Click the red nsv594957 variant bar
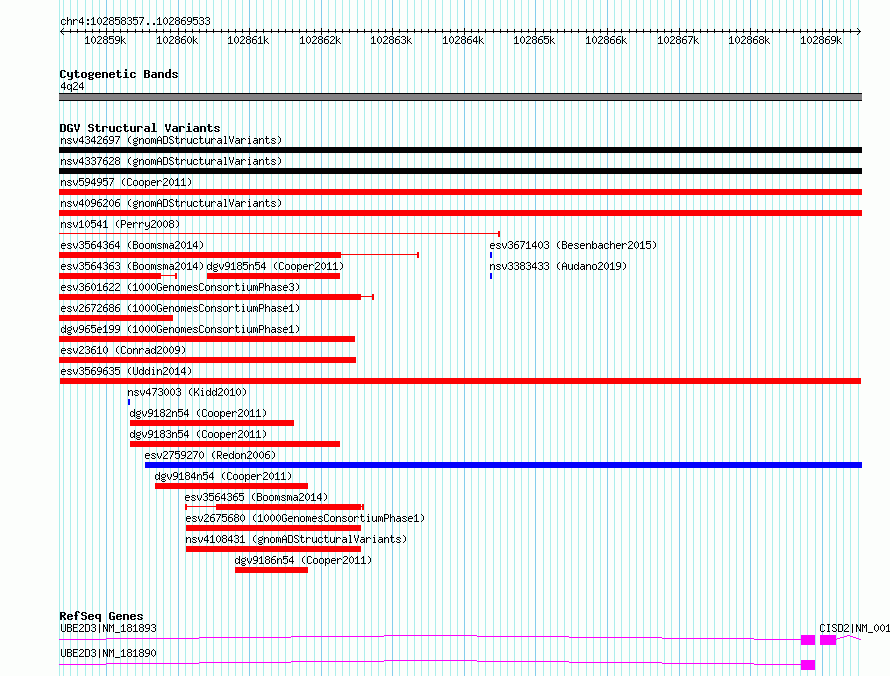This screenshot has height=676, width=890. 460,192
